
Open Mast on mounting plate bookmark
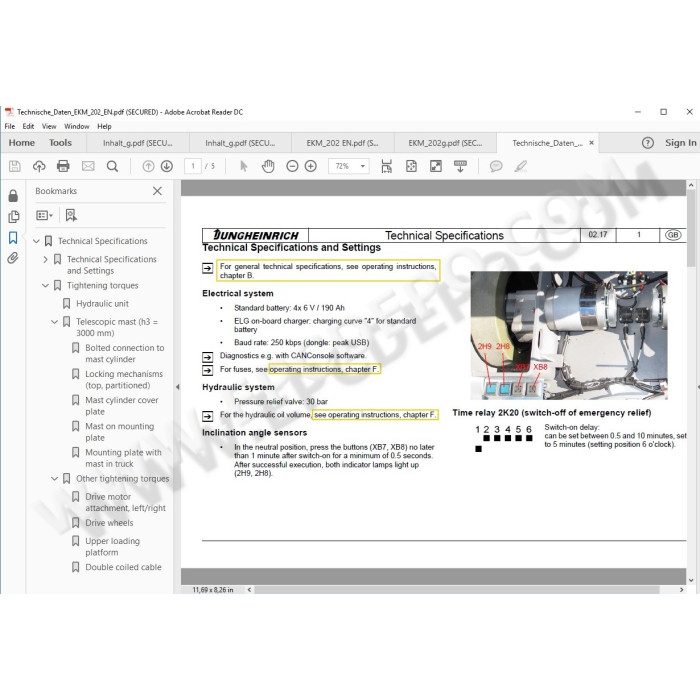tap(119, 433)
